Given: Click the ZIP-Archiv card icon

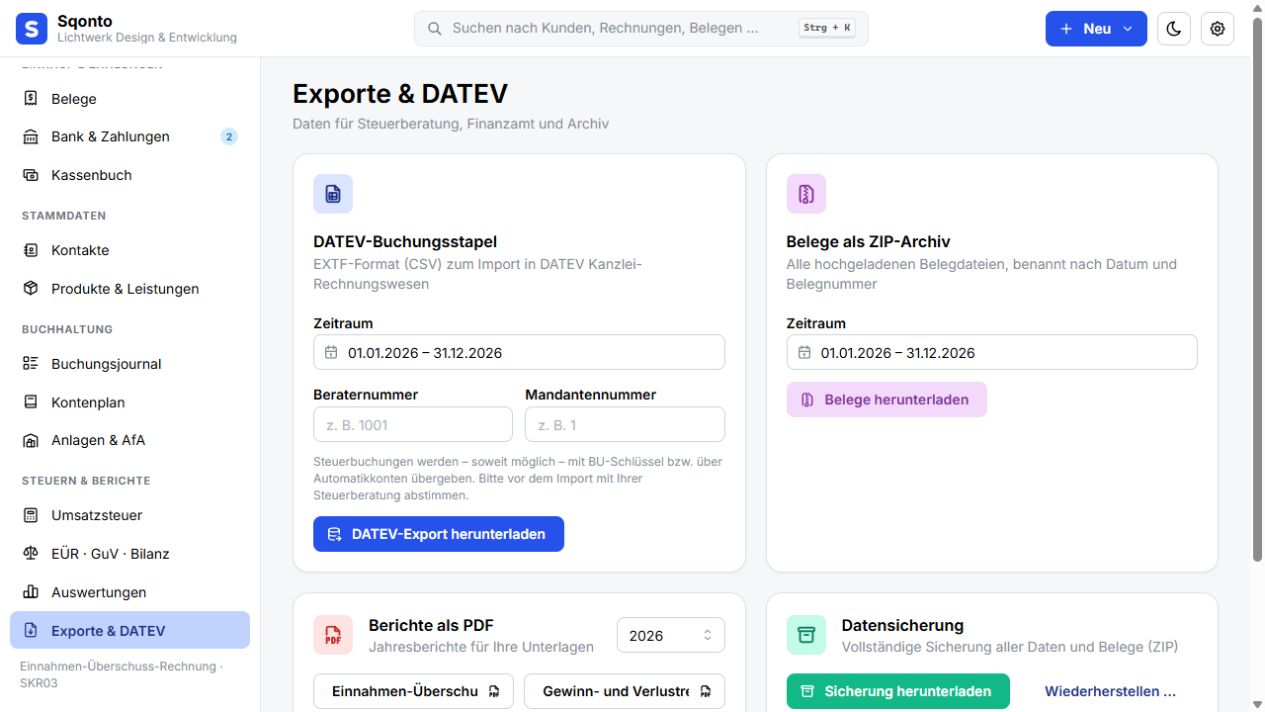Looking at the screenshot, I should [x=806, y=194].
